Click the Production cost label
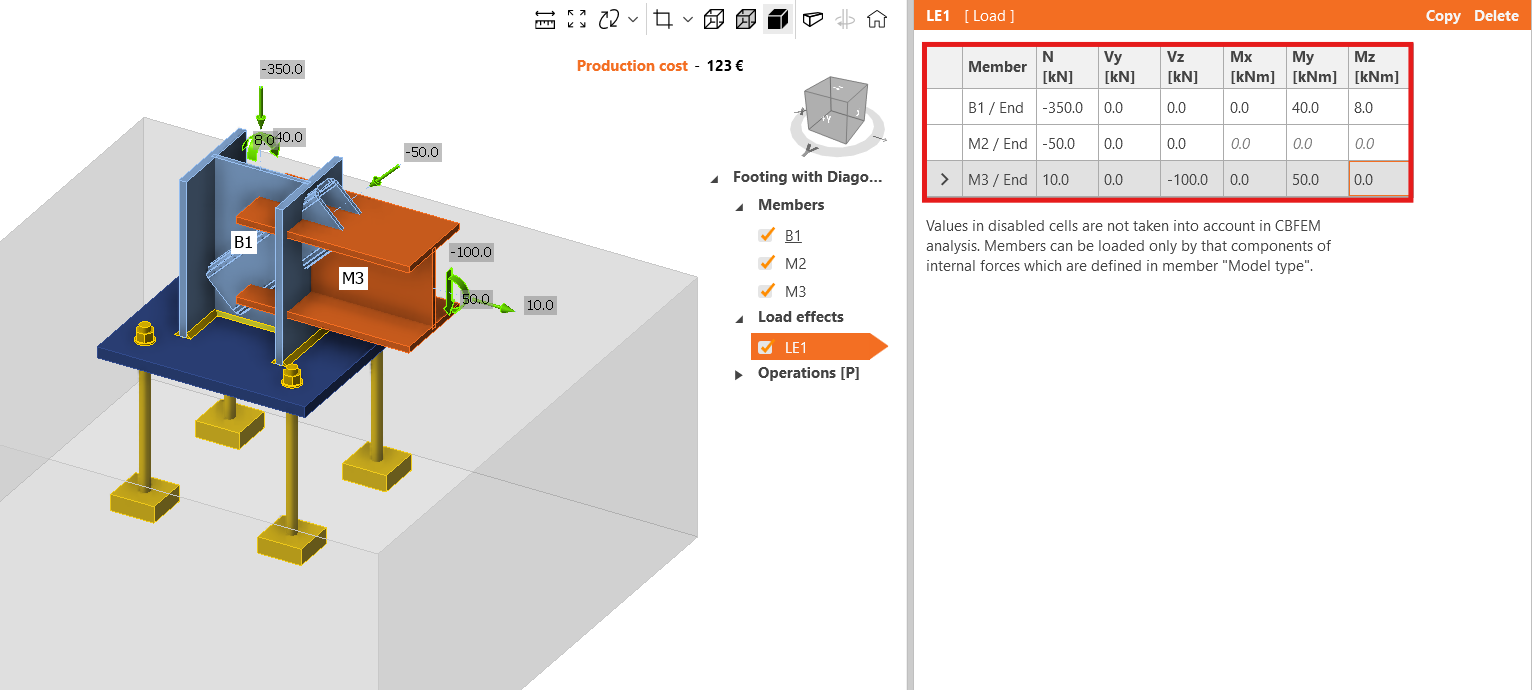Screen dimensions: 1532x690 click(x=632, y=66)
